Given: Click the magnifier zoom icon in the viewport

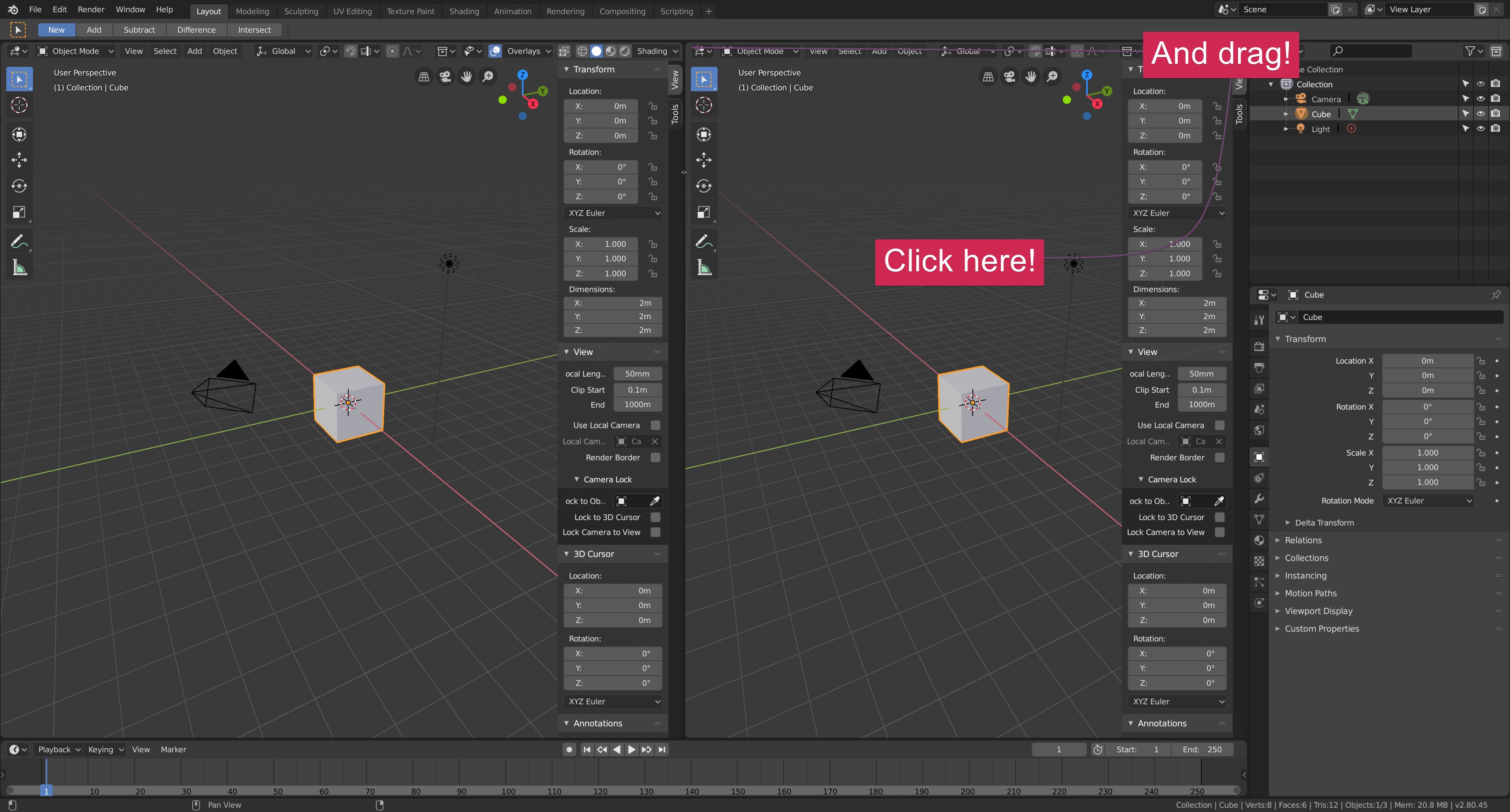Looking at the screenshot, I should 488,76.
